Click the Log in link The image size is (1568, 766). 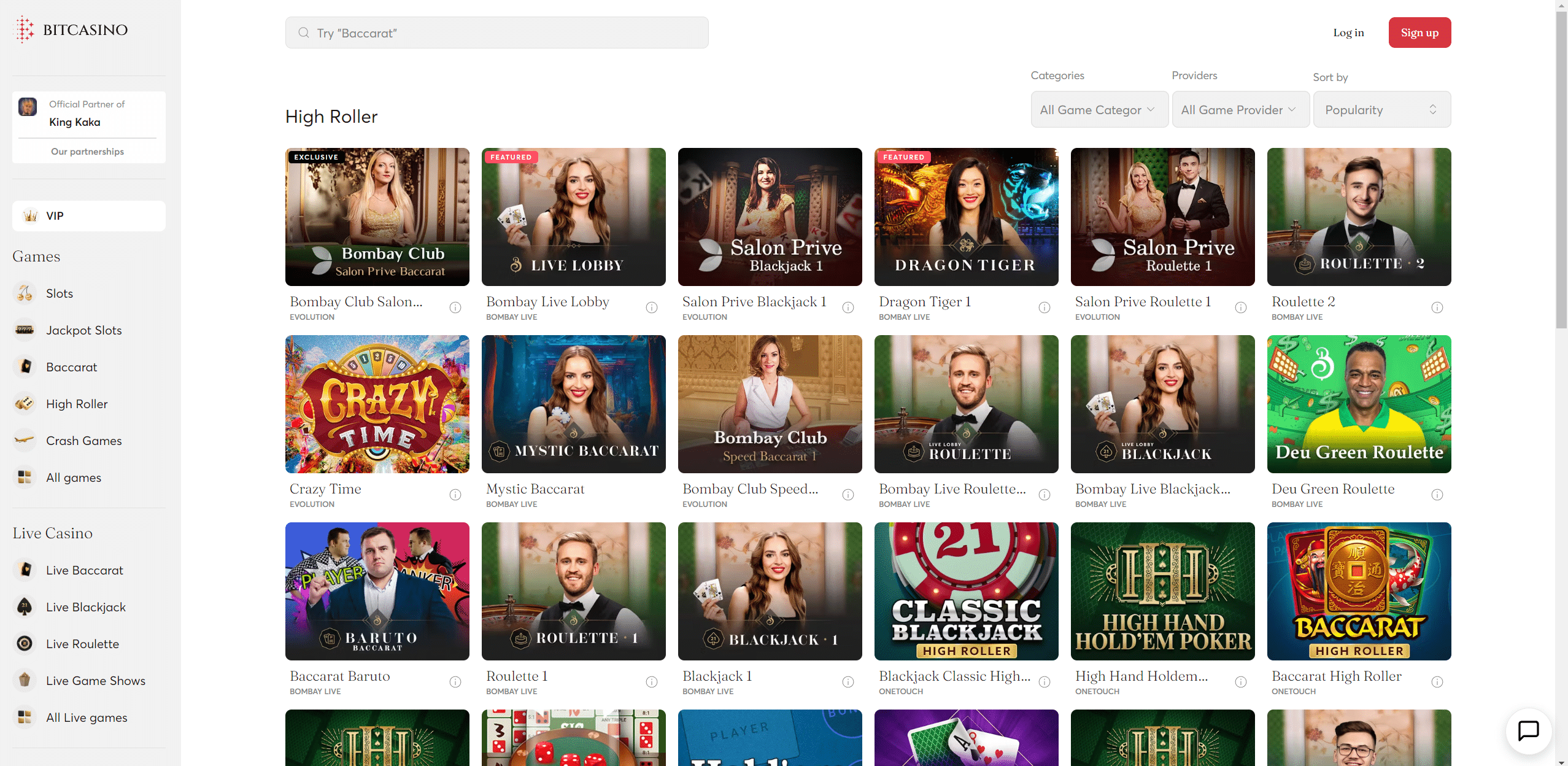coord(1348,33)
